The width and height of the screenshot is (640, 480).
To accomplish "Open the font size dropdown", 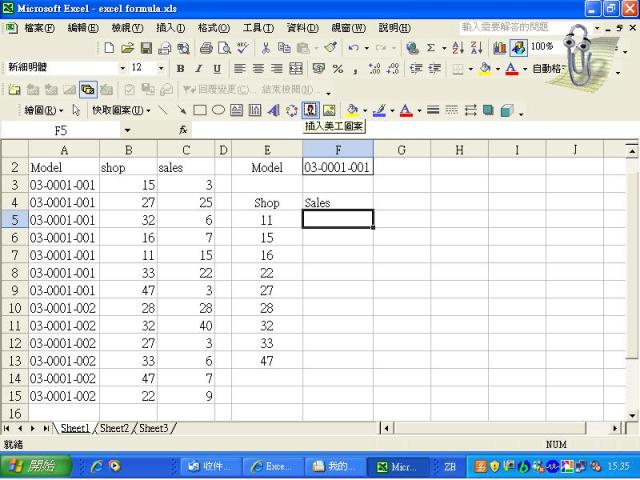I will 163,69.
